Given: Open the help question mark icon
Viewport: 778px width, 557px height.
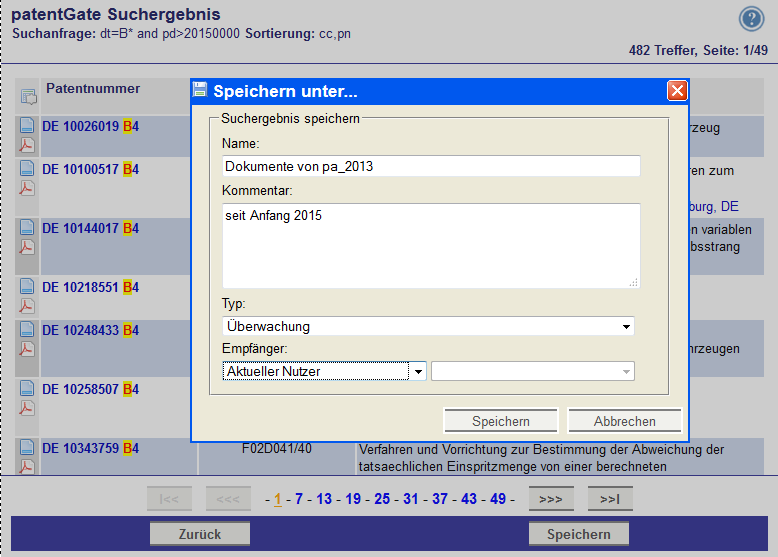Looking at the screenshot, I should 751,19.
